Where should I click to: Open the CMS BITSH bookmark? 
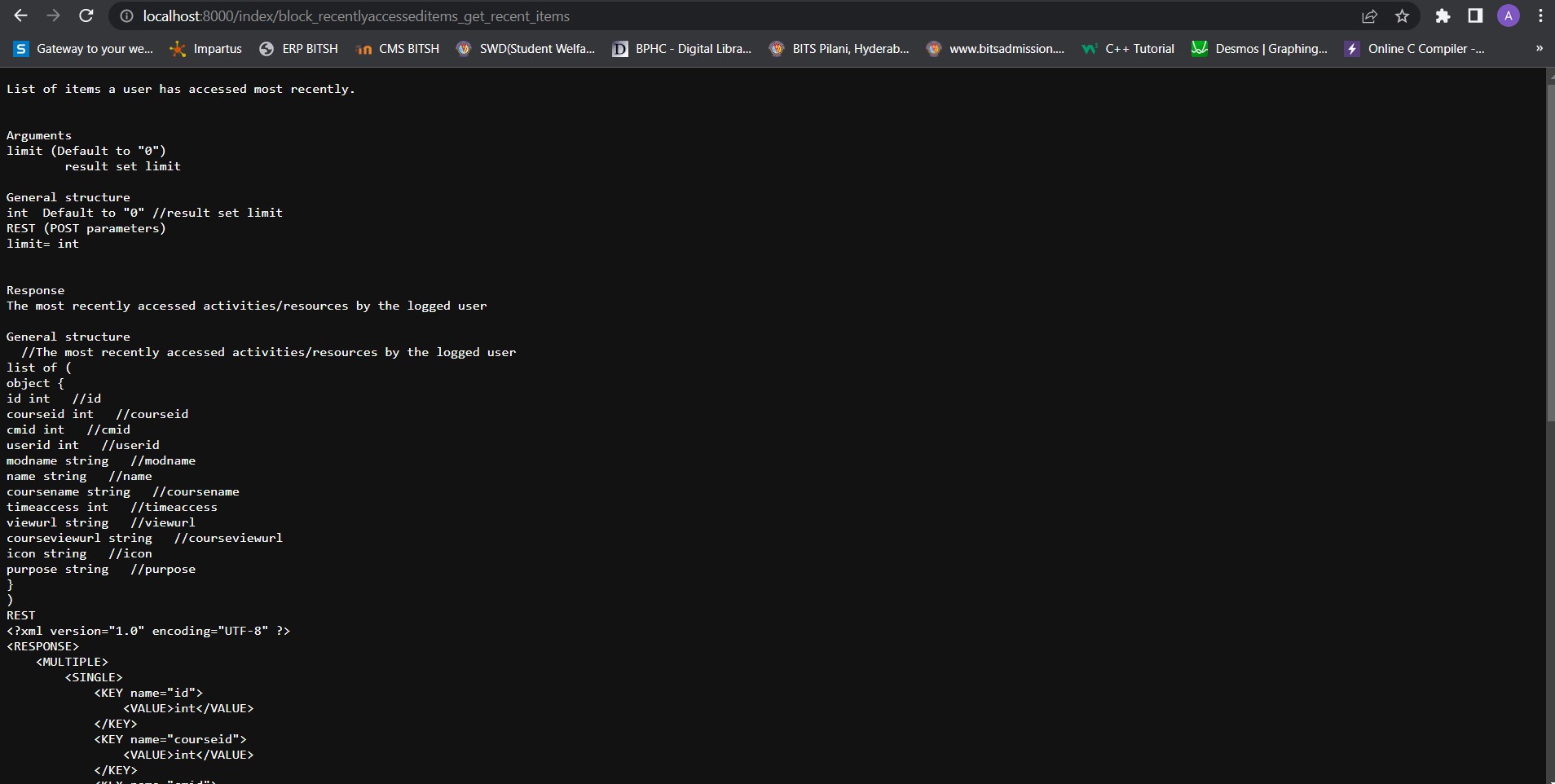point(398,49)
